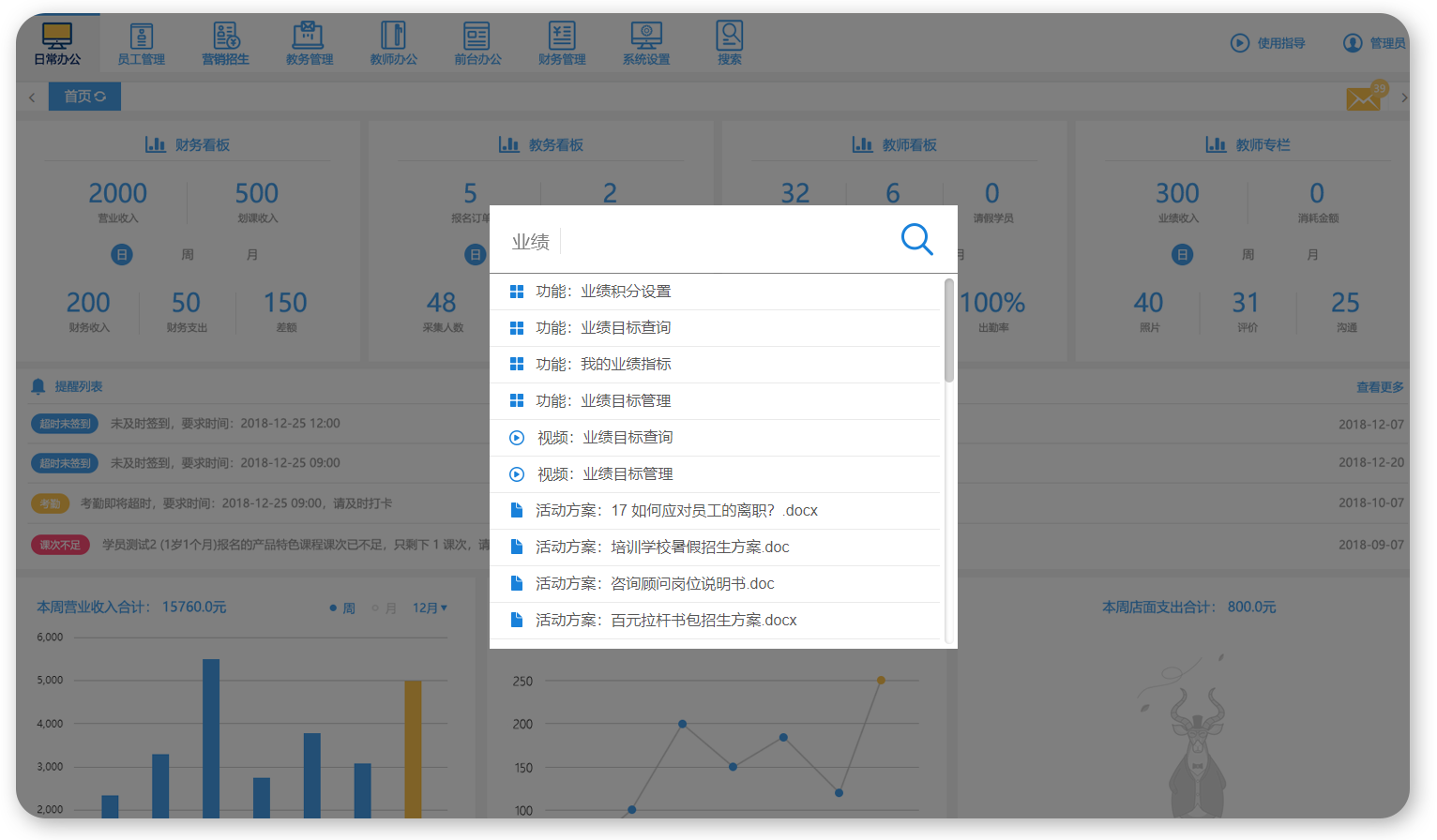
Task: Expand the 12月 month dropdown
Action: [x=430, y=608]
